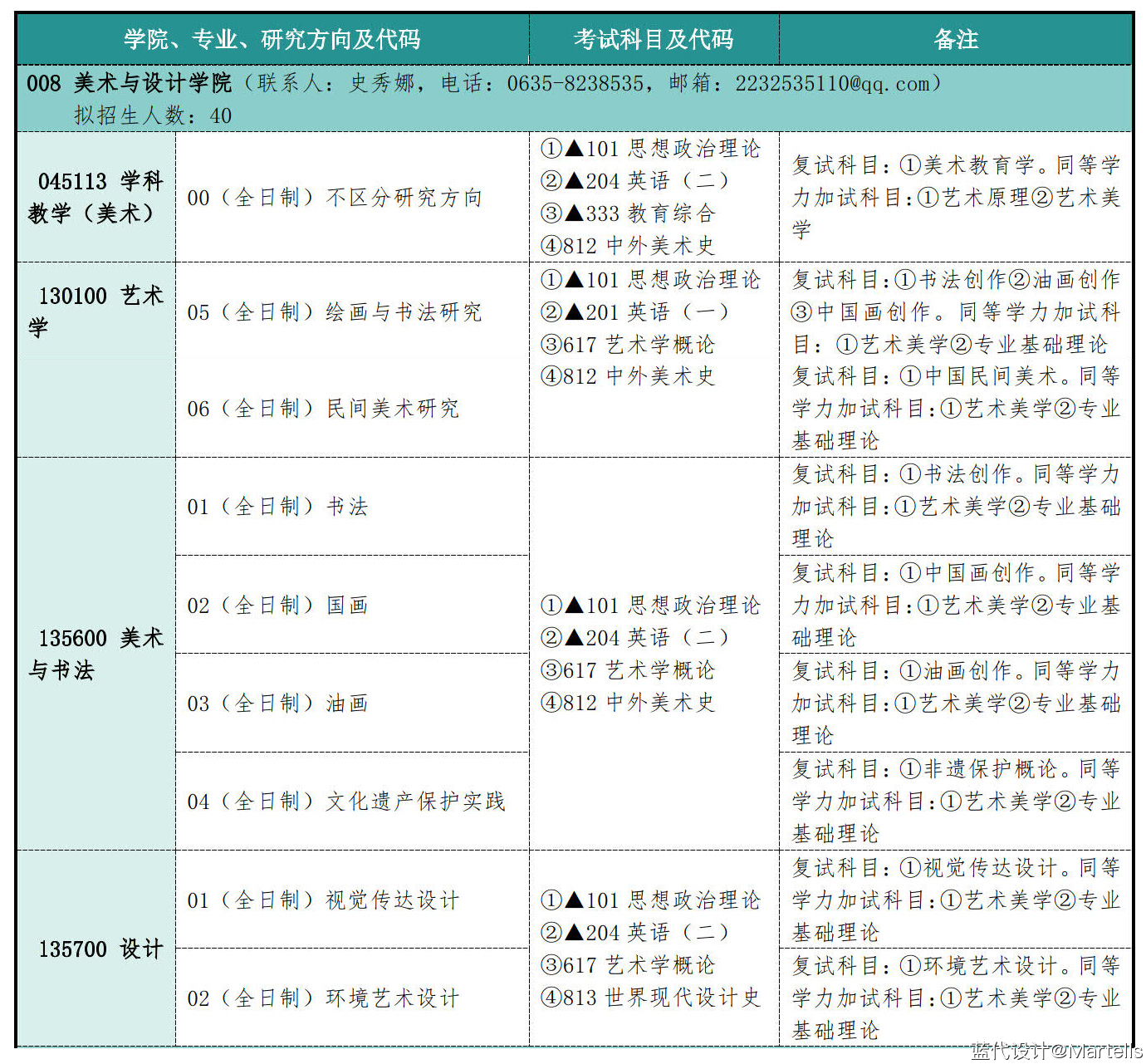Viewport: 1146px width, 1064px height.
Task: Select the 130100 艺术学 major cell
Action: 96,311
